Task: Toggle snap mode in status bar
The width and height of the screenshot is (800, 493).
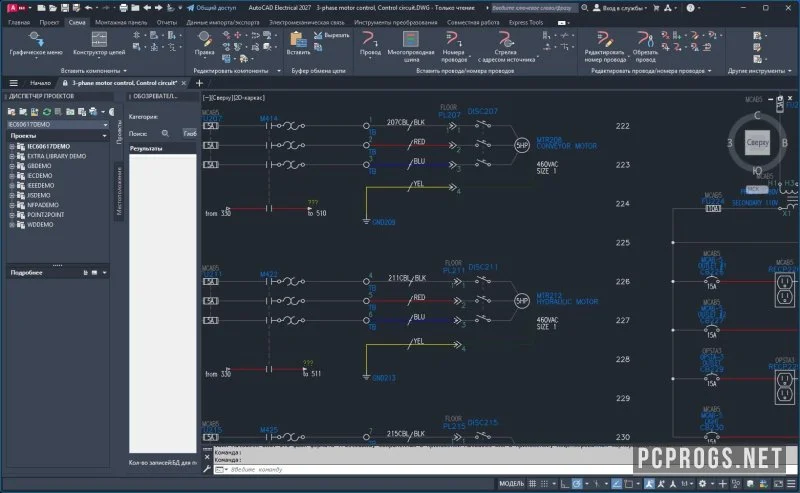Action: coord(544,483)
